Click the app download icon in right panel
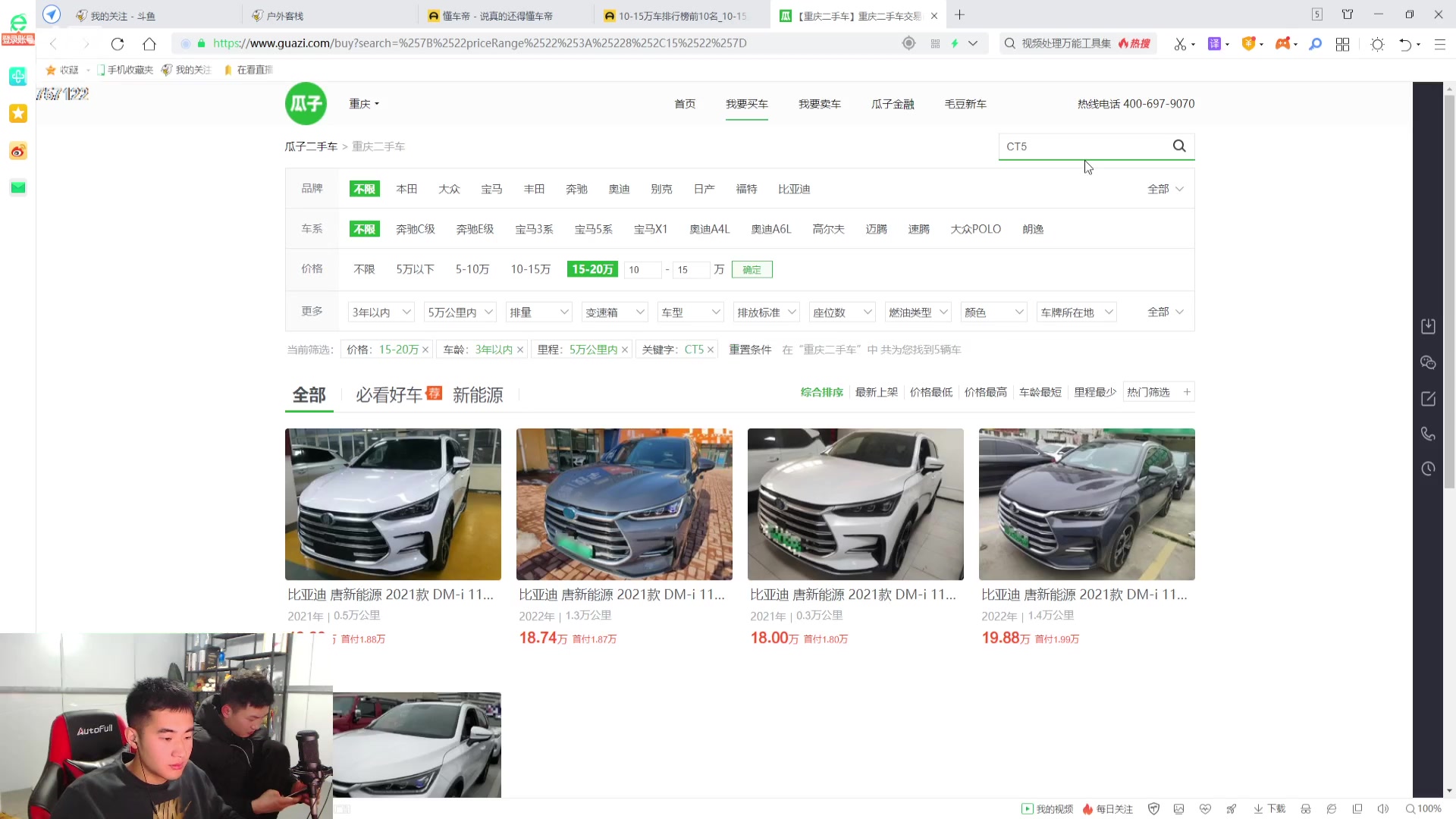Viewport: 1456px width, 819px height. (x=1428, y=326)
